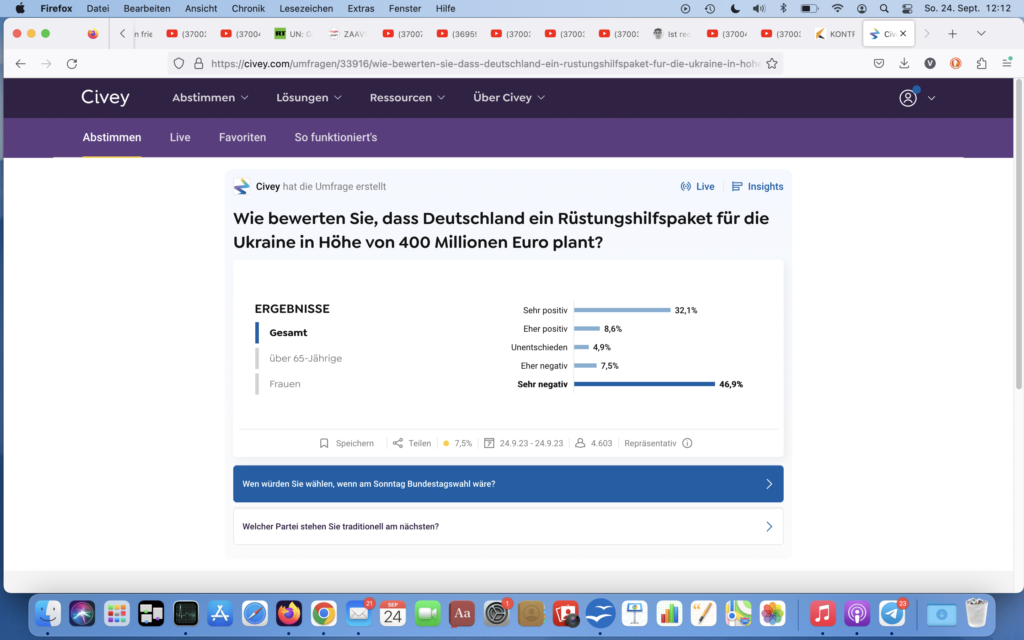Select the Gesamt results filter
The image size is (1024, 640).
click(288, 333)
